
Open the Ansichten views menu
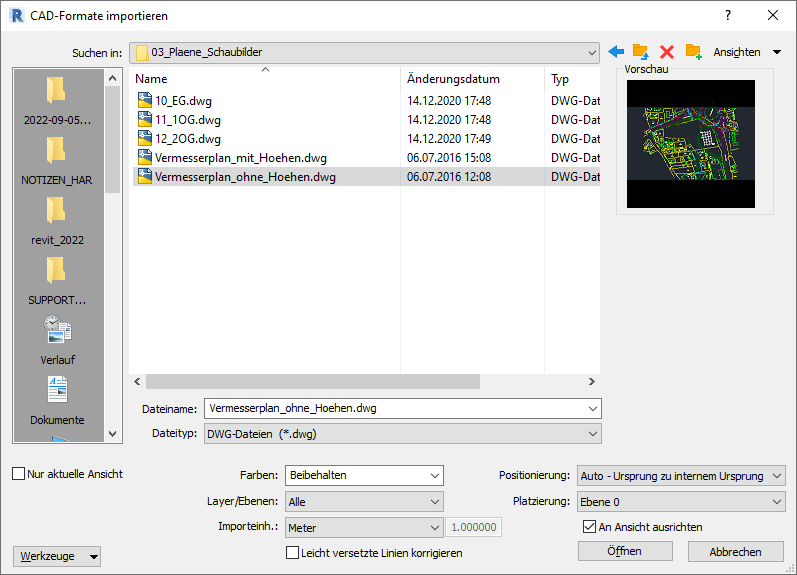click(746, 52)
